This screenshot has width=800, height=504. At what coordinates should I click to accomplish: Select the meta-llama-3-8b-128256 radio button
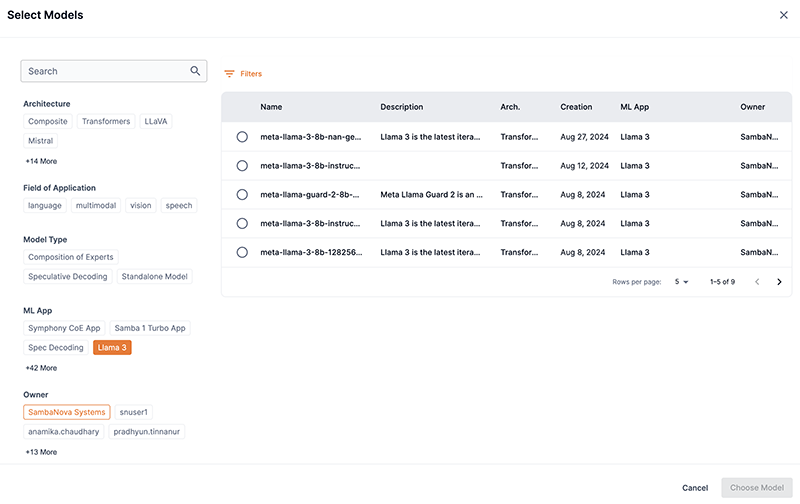coord(242,252)
